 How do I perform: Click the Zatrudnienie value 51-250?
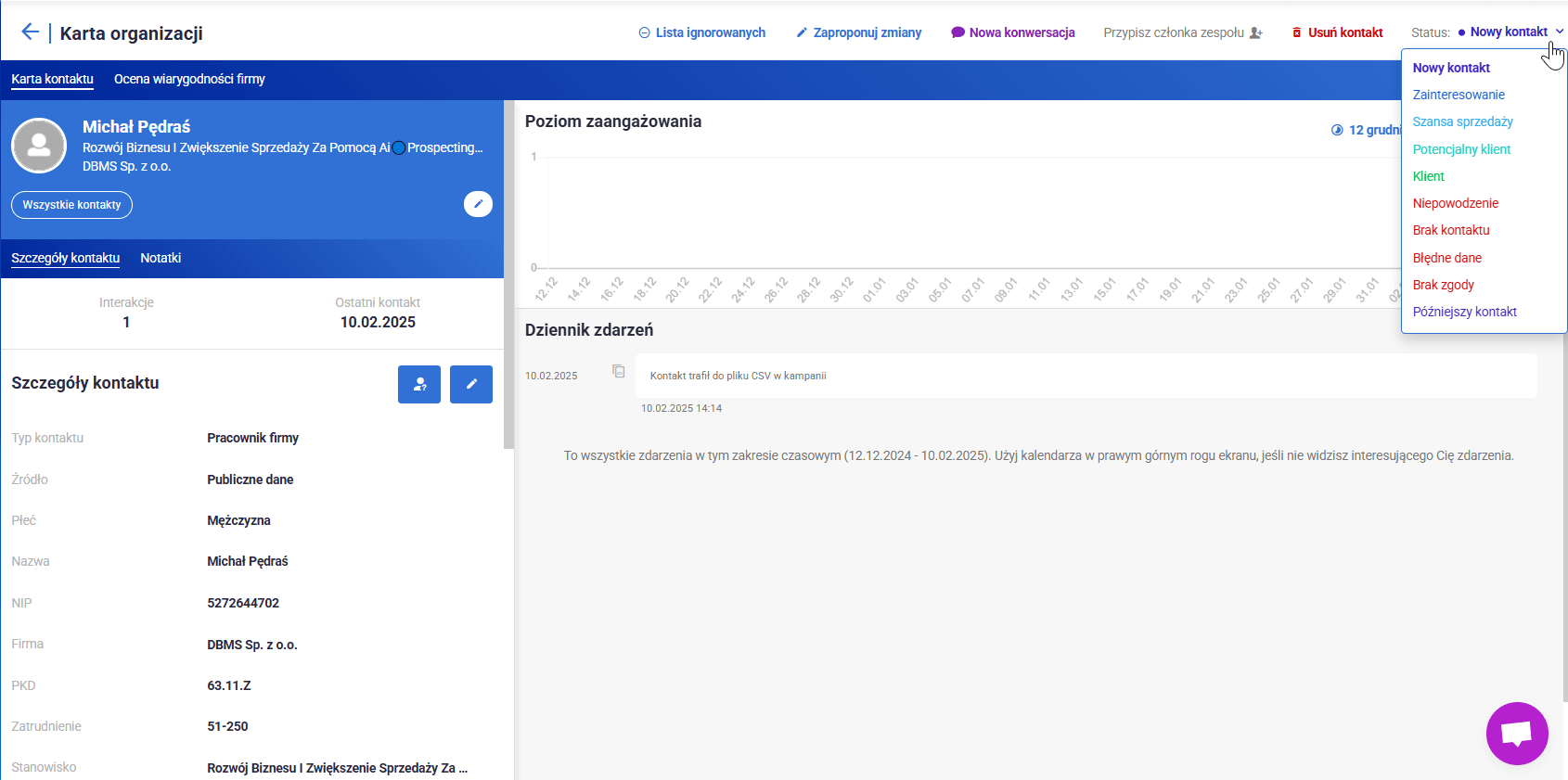pos(227,726)
